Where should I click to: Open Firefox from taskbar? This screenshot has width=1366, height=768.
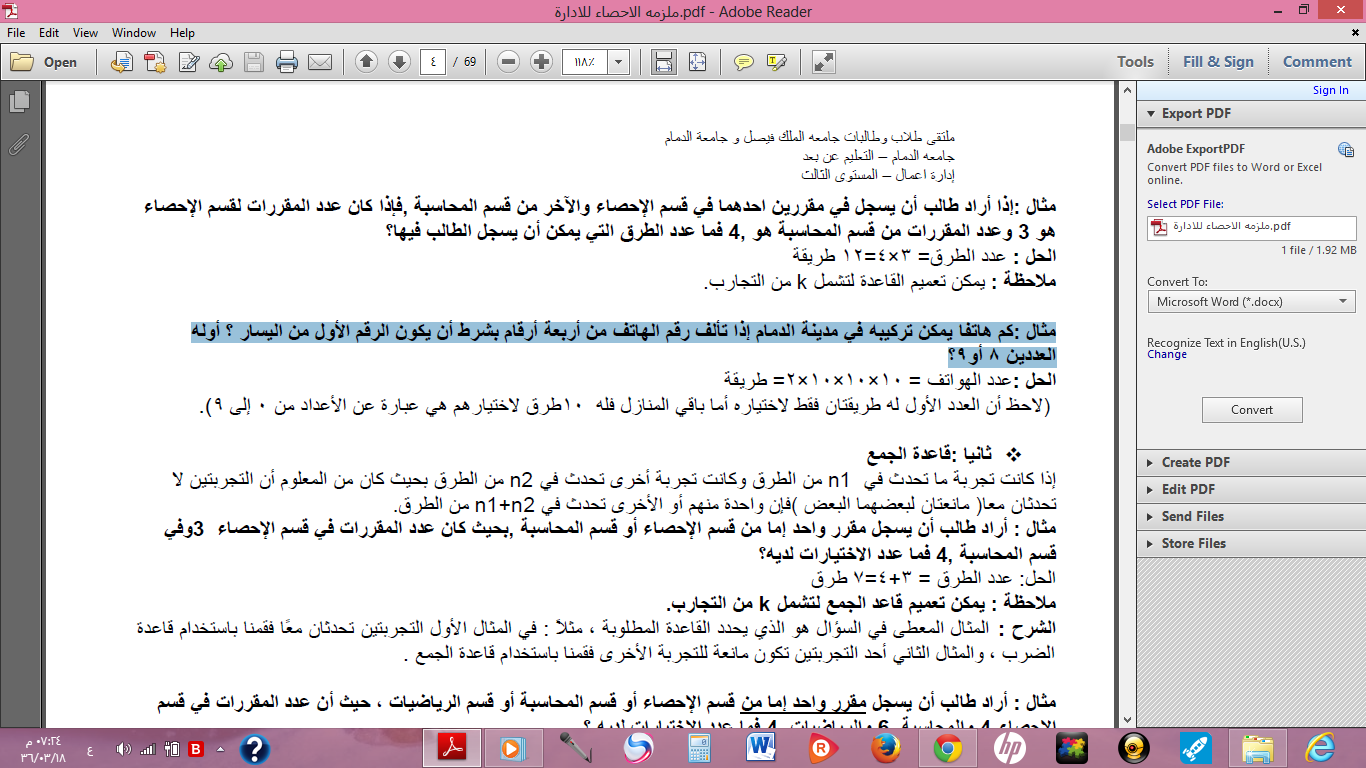point(886,747)
